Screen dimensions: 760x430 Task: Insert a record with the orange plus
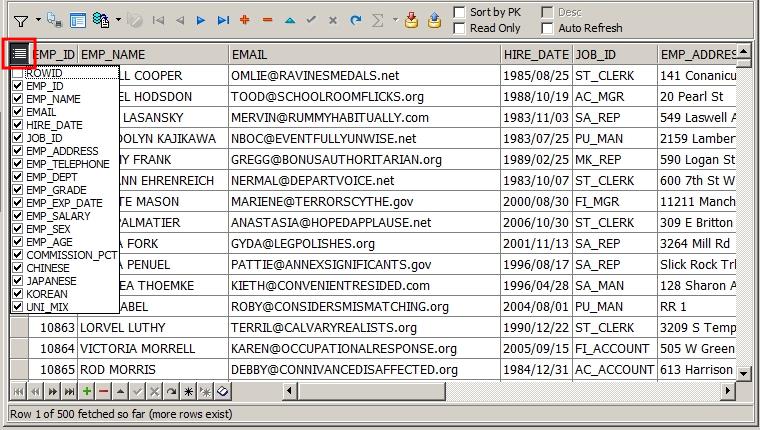coord(245,20)
